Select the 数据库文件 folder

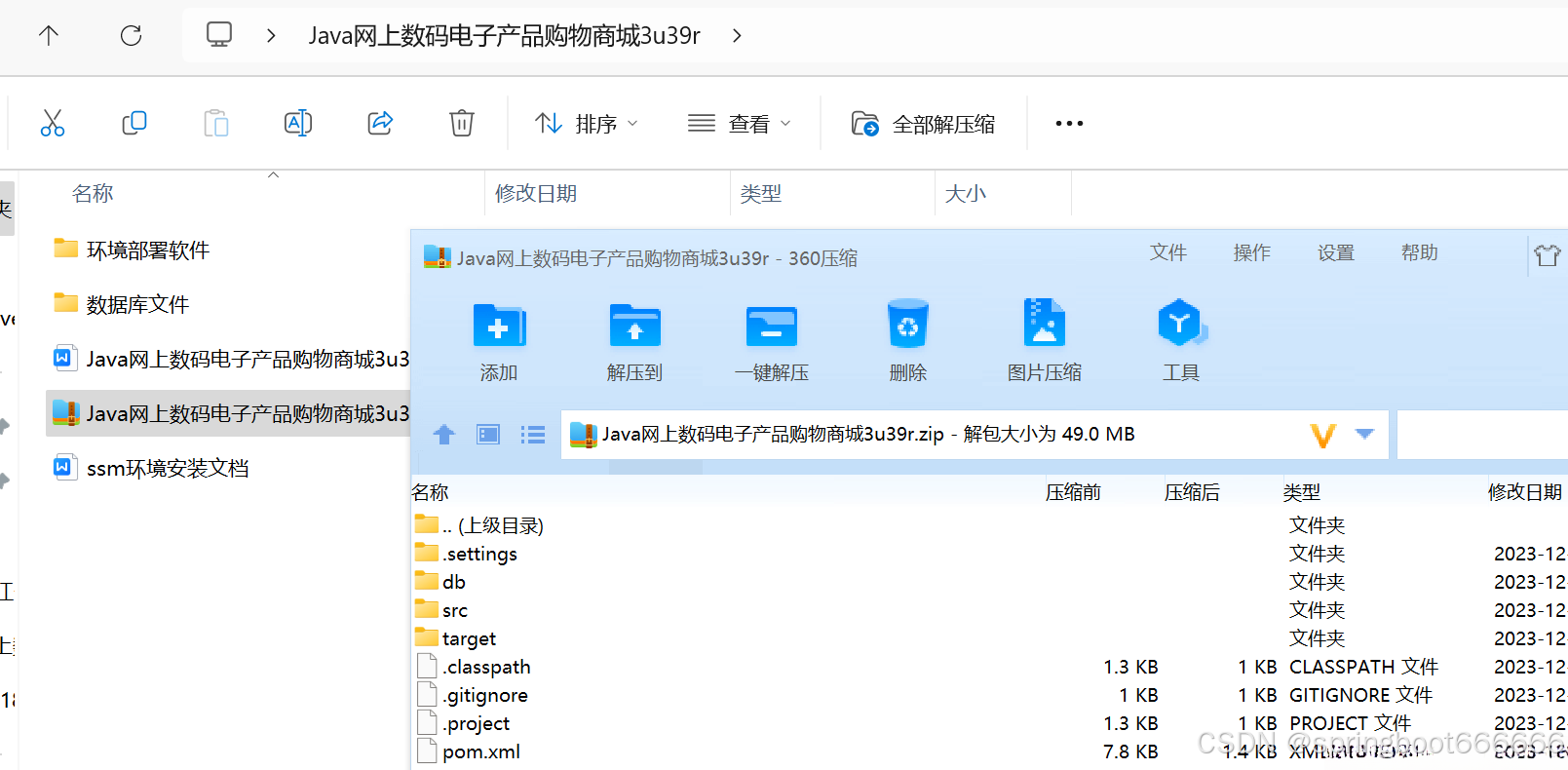coord(121,304)
